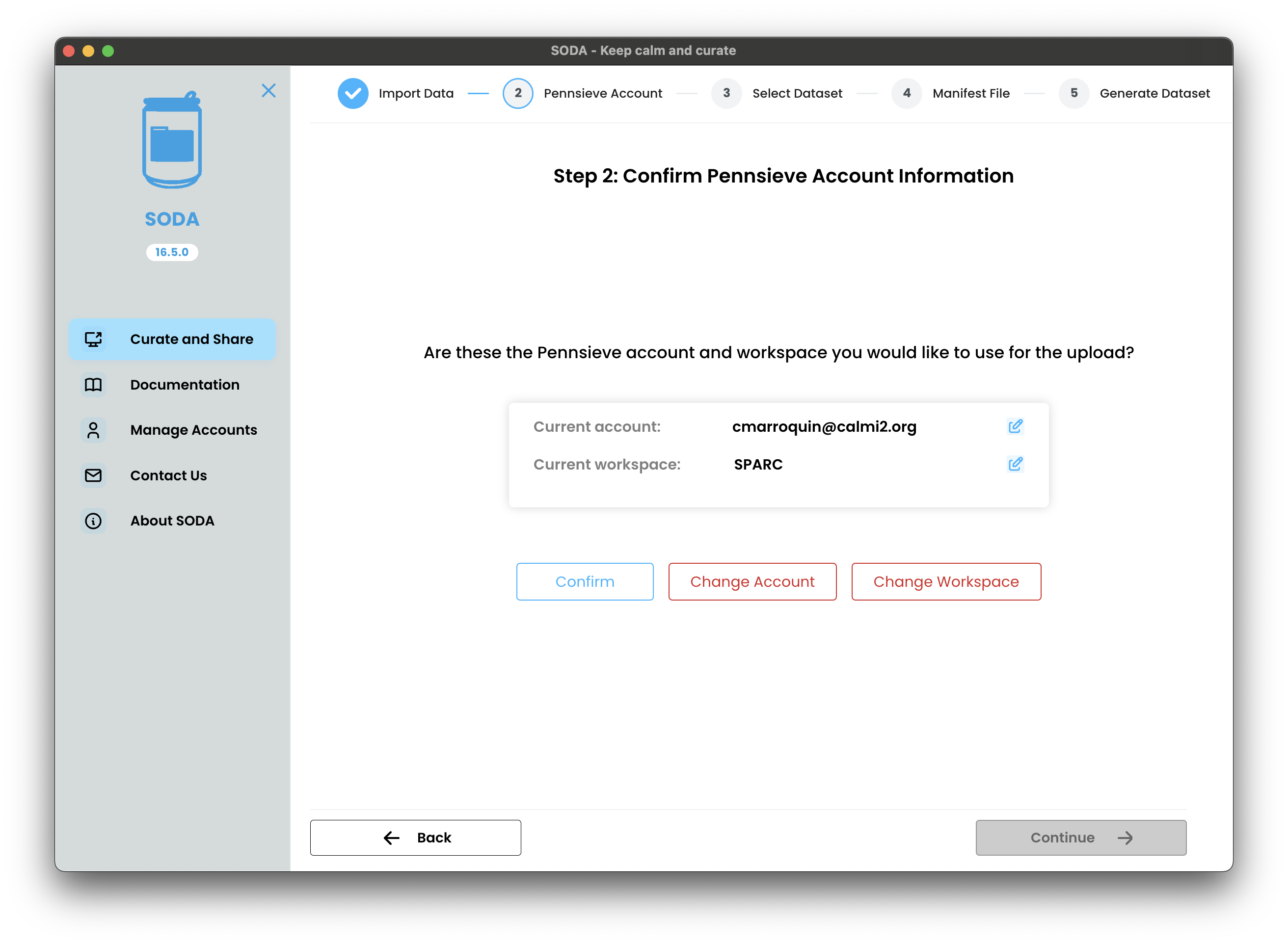
Task: Close the sidebar with the X icon
Action: [x=268, y=91]
